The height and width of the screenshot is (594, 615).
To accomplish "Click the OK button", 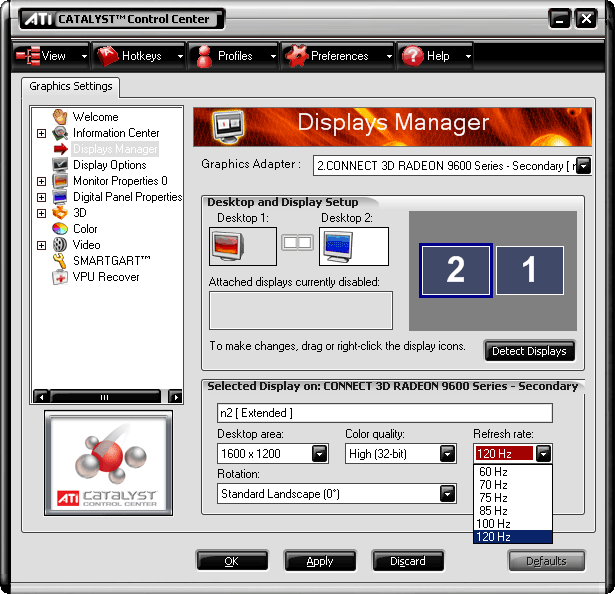I will coord(232,561).
